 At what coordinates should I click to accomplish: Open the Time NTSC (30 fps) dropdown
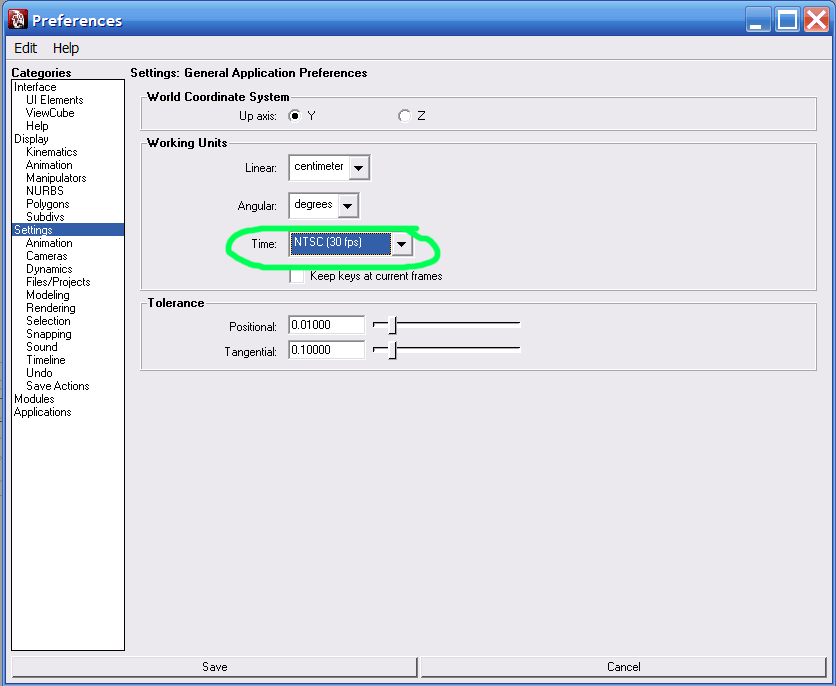pos(401,244)
